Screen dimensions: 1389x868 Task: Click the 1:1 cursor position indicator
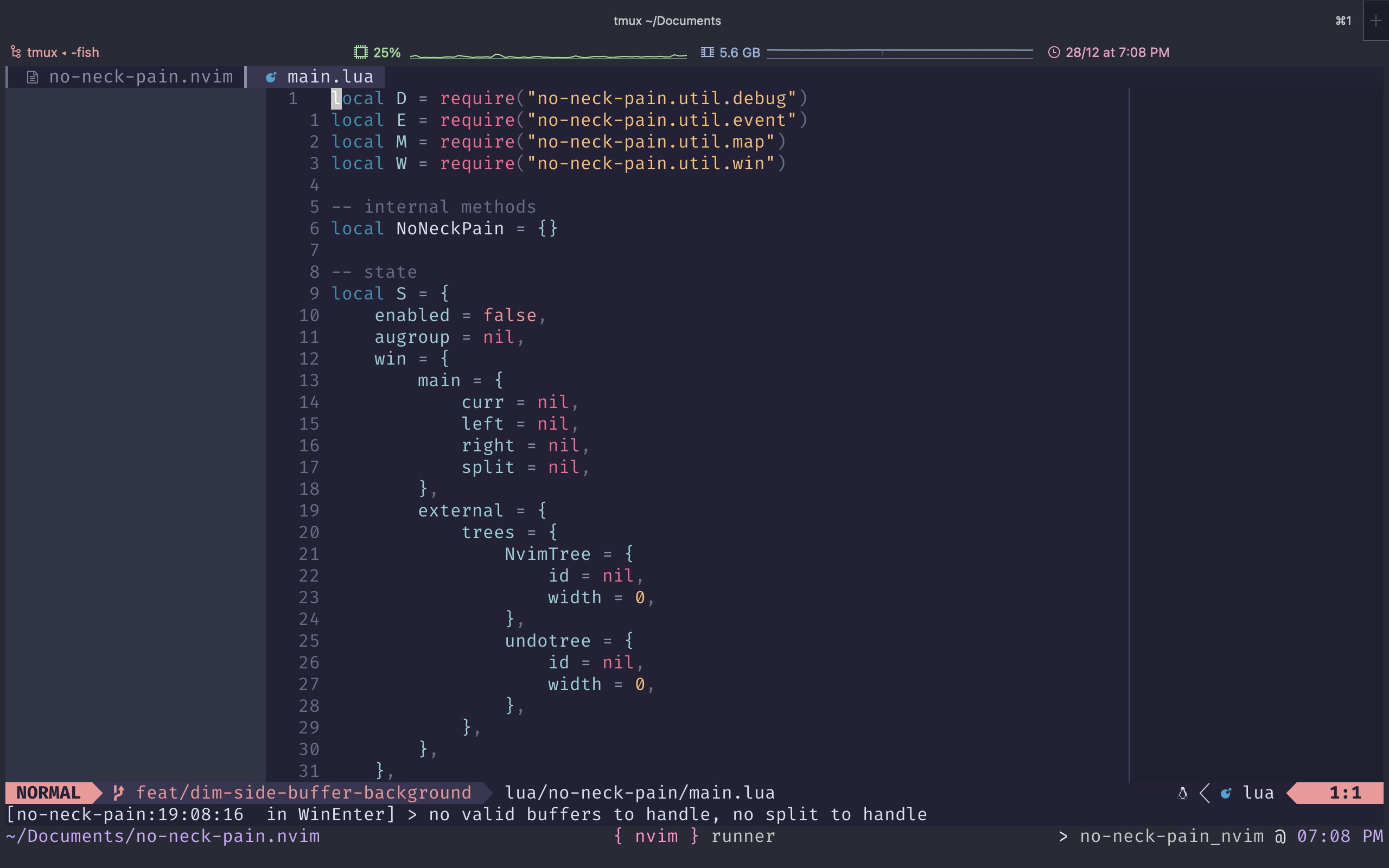pyautogui.click(x=1347, y=792)
